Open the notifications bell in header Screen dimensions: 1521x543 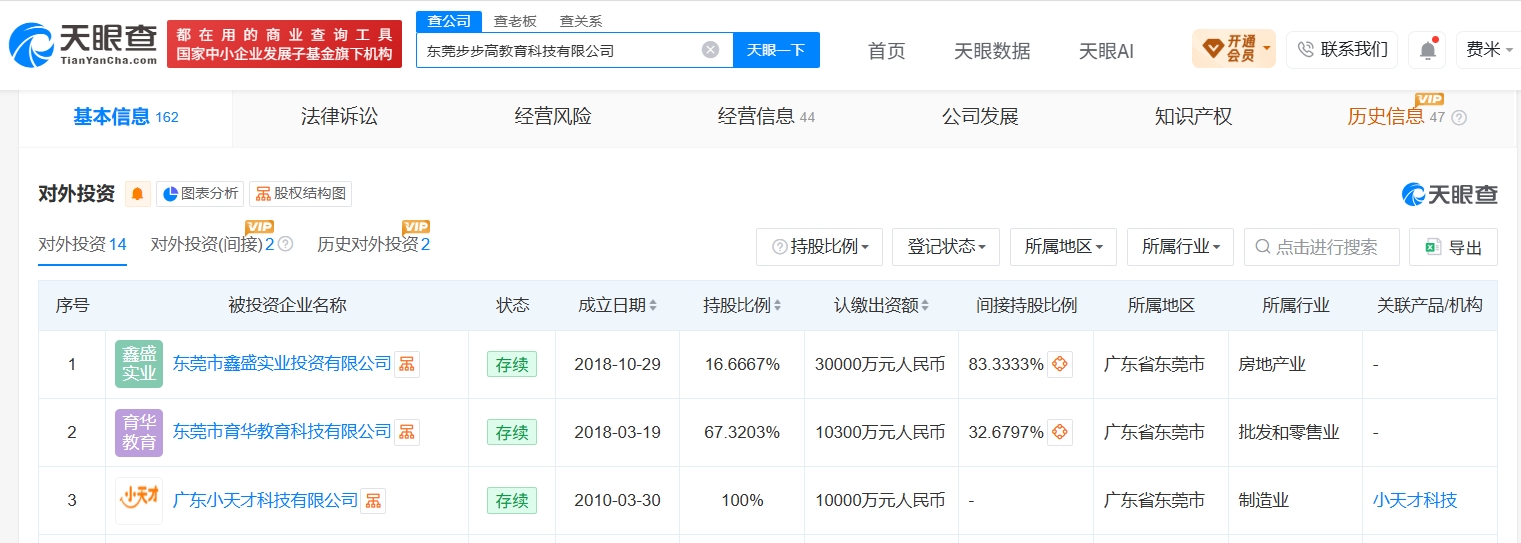tap(1427, 49)
